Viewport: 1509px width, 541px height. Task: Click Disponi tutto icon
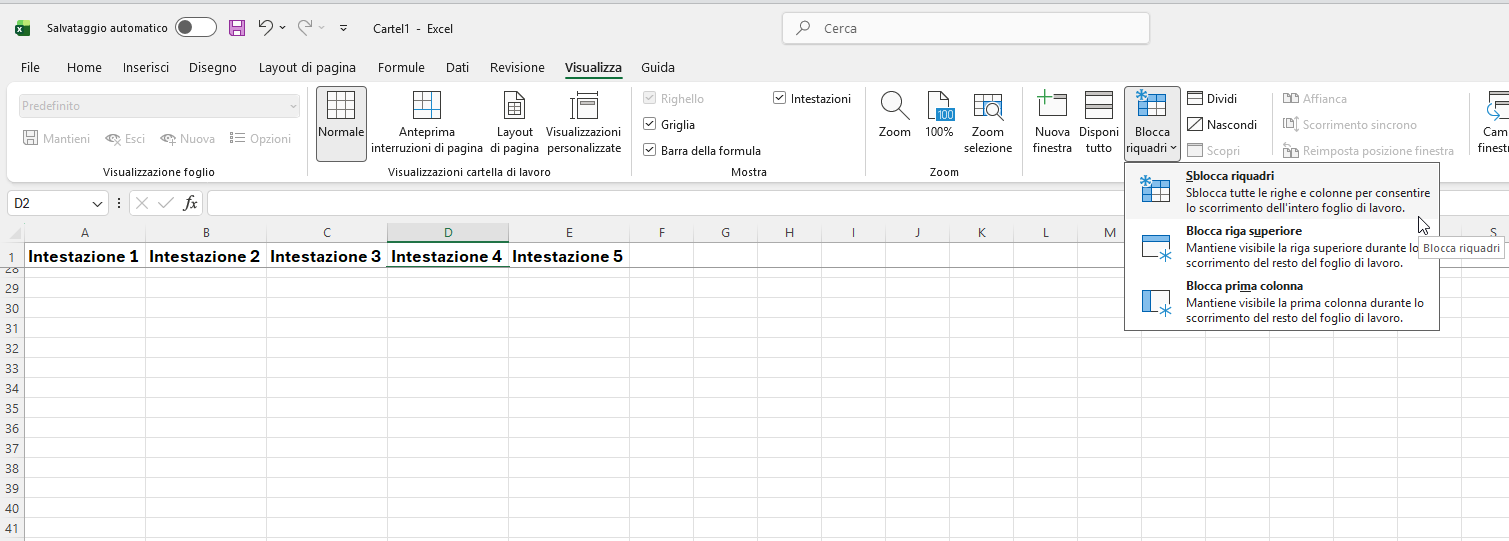1098,107
